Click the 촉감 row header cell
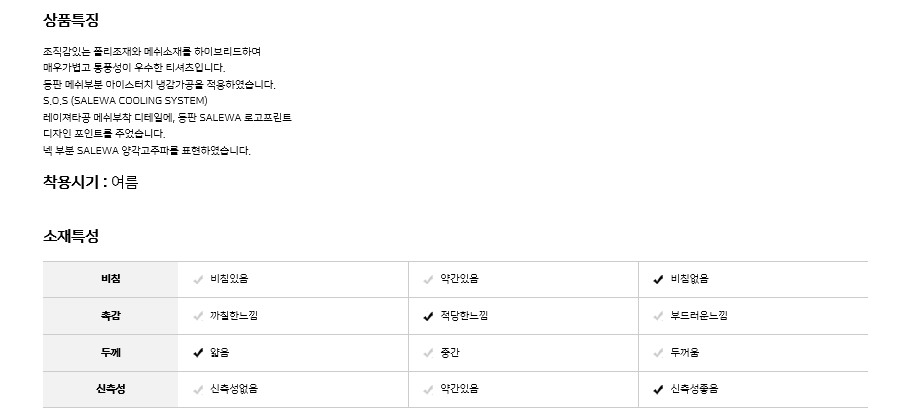The width and height of the screenshot is (920, 420). [x=110, y=316]
